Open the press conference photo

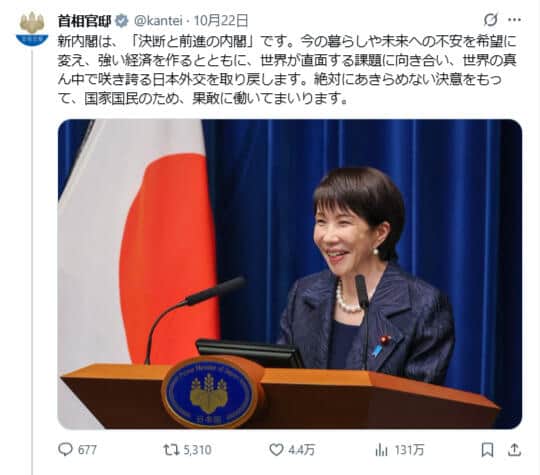tap(290, 274)
